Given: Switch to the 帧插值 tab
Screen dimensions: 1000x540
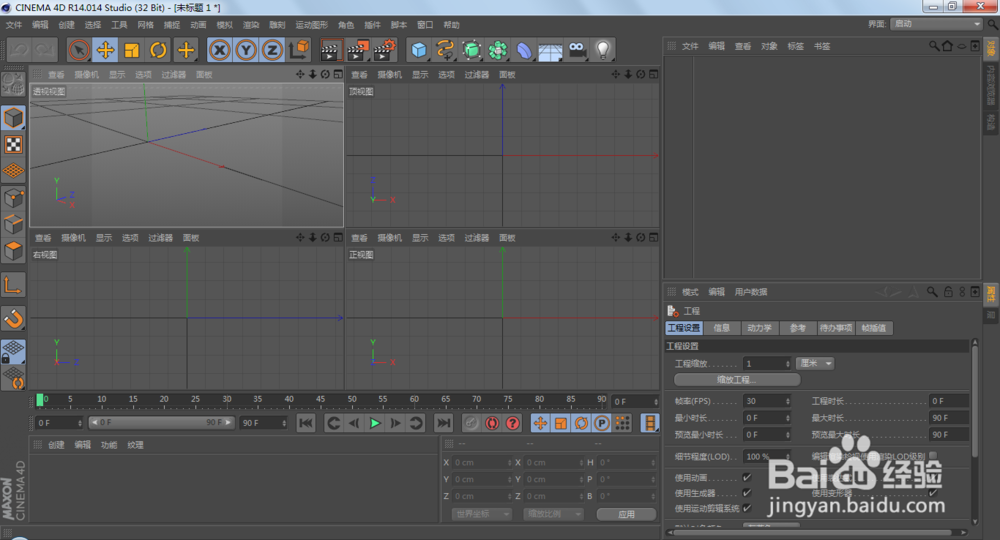Looking at the screenshot, I should tap(874, 328).
